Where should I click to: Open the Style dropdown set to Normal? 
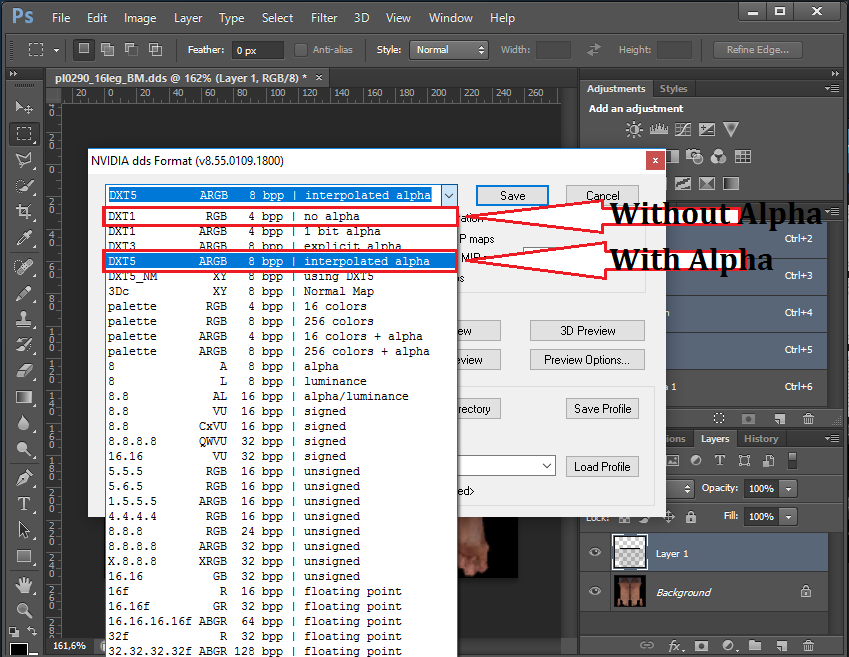pyautogui.click(x=449, y=50)
